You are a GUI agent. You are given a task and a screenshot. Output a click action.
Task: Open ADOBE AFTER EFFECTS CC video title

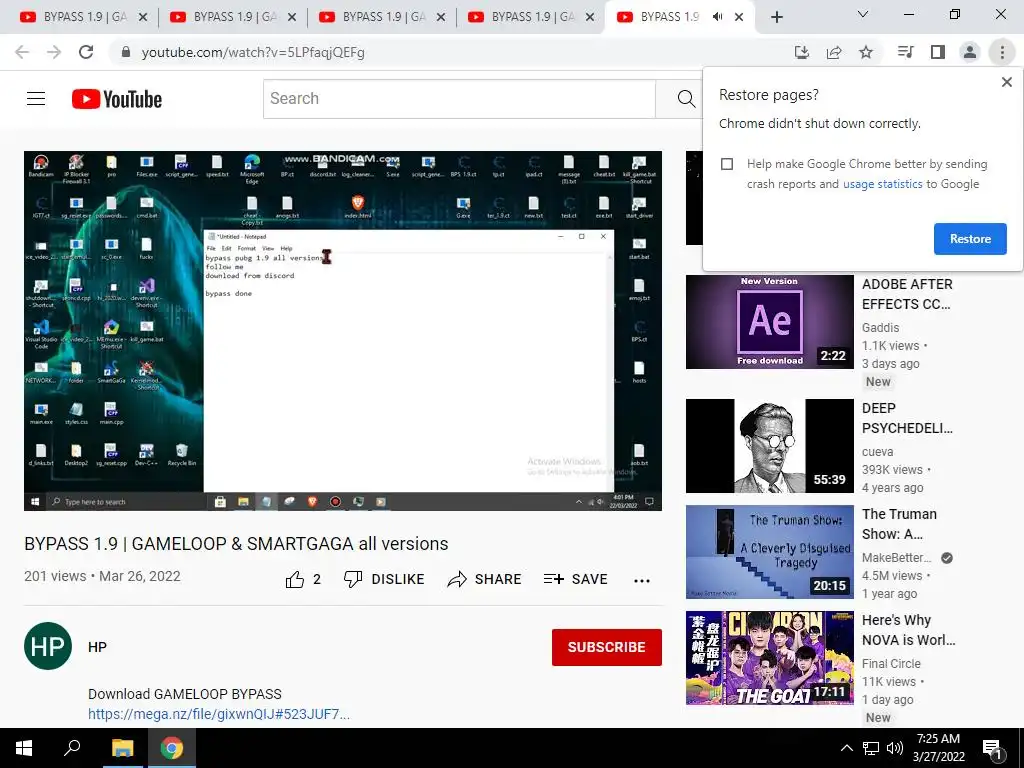(x=907, y=294)
